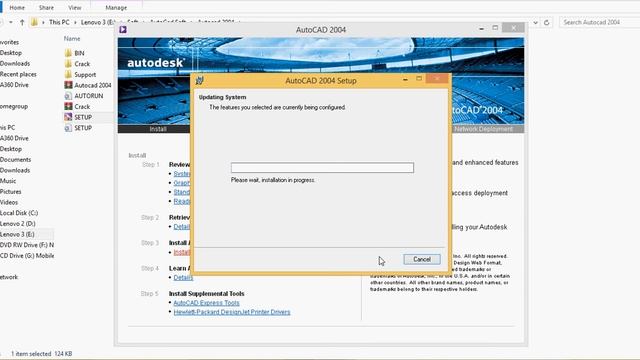Switch to the Install tab in AutoCAD browser
Image resolution: width=640 pixels, height=360 pixels.
pyautogui.click(x=158, y=129)
